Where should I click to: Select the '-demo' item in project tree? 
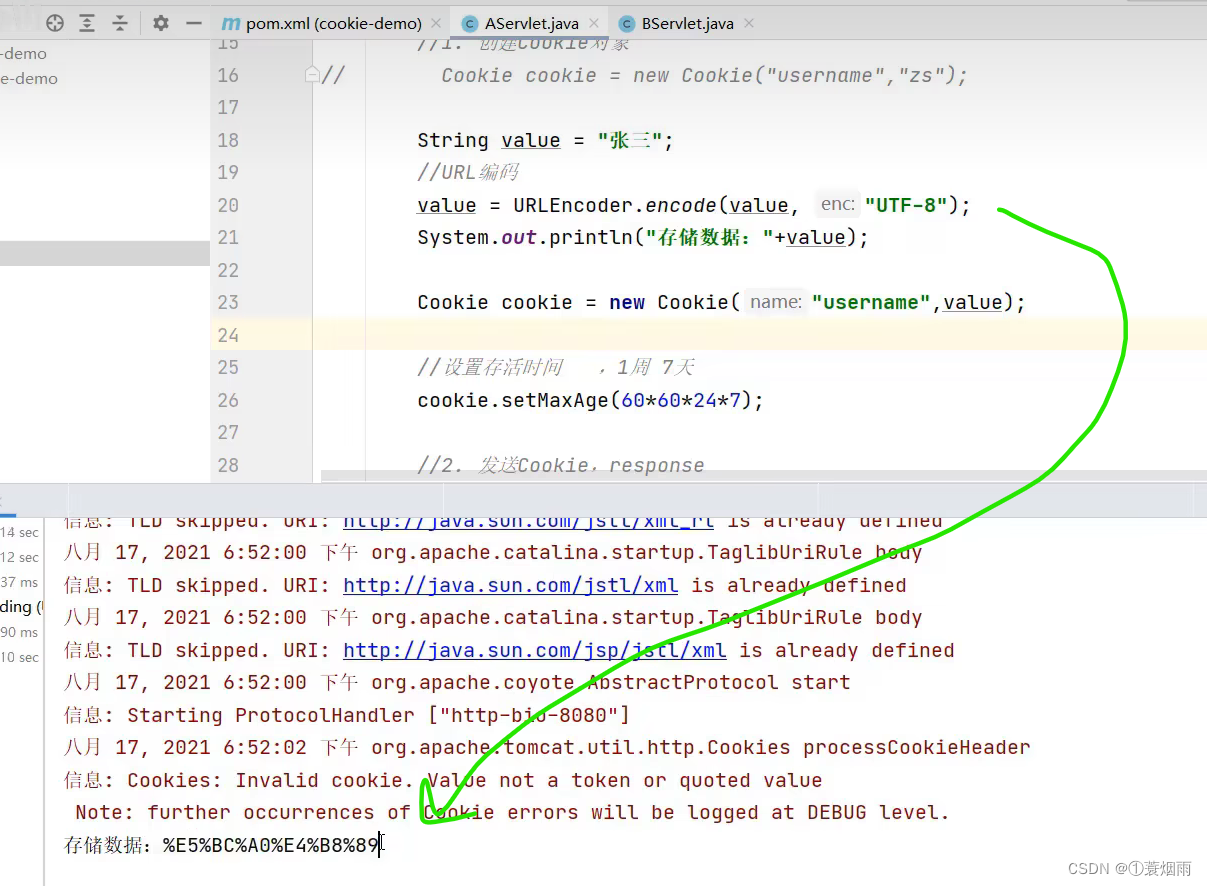tap(23, 53)
